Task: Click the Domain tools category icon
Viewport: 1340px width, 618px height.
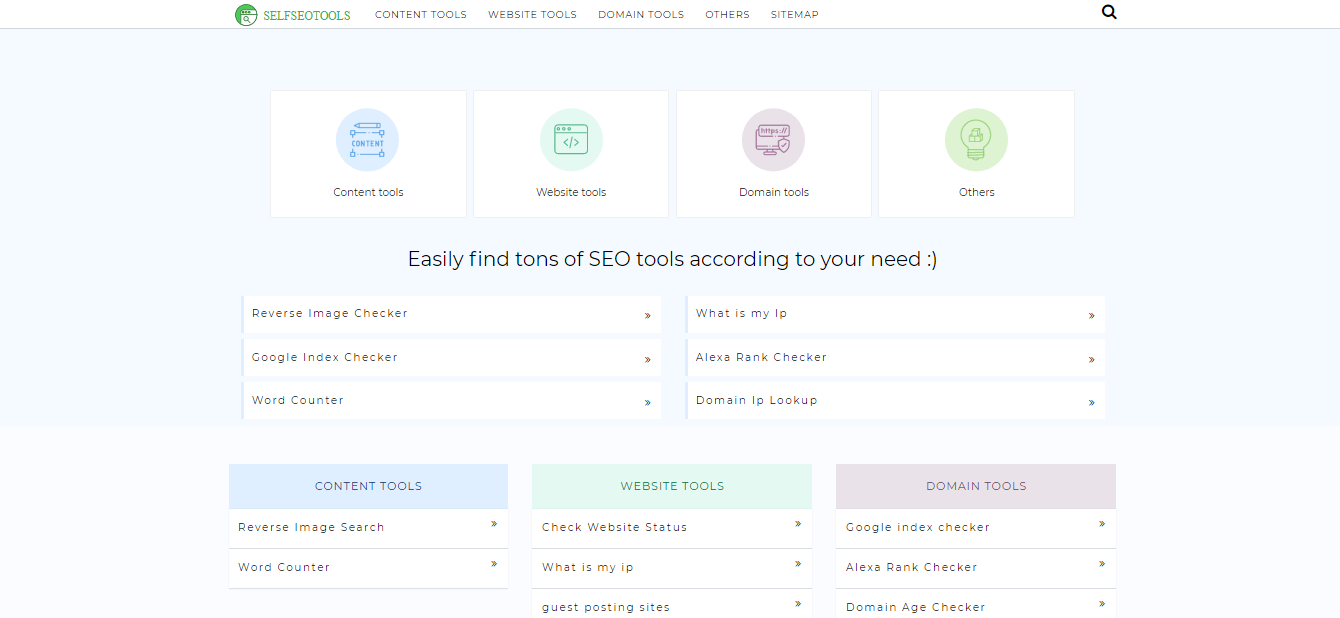Action: tap(773, 139)
